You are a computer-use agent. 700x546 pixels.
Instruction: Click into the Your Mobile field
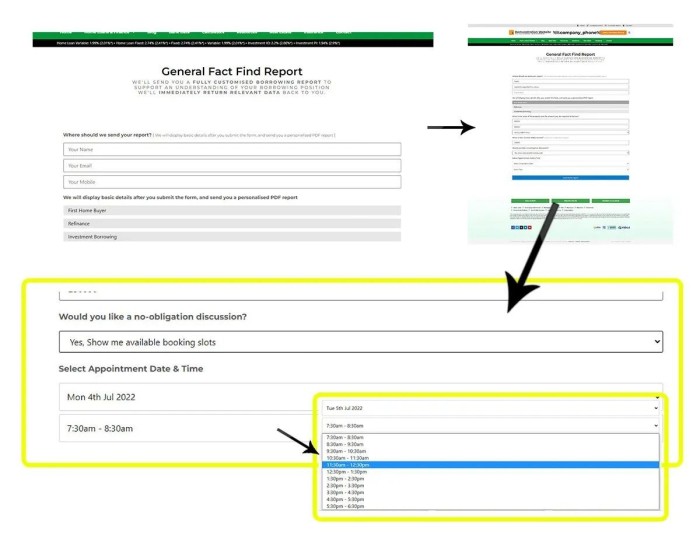(231, 182)
